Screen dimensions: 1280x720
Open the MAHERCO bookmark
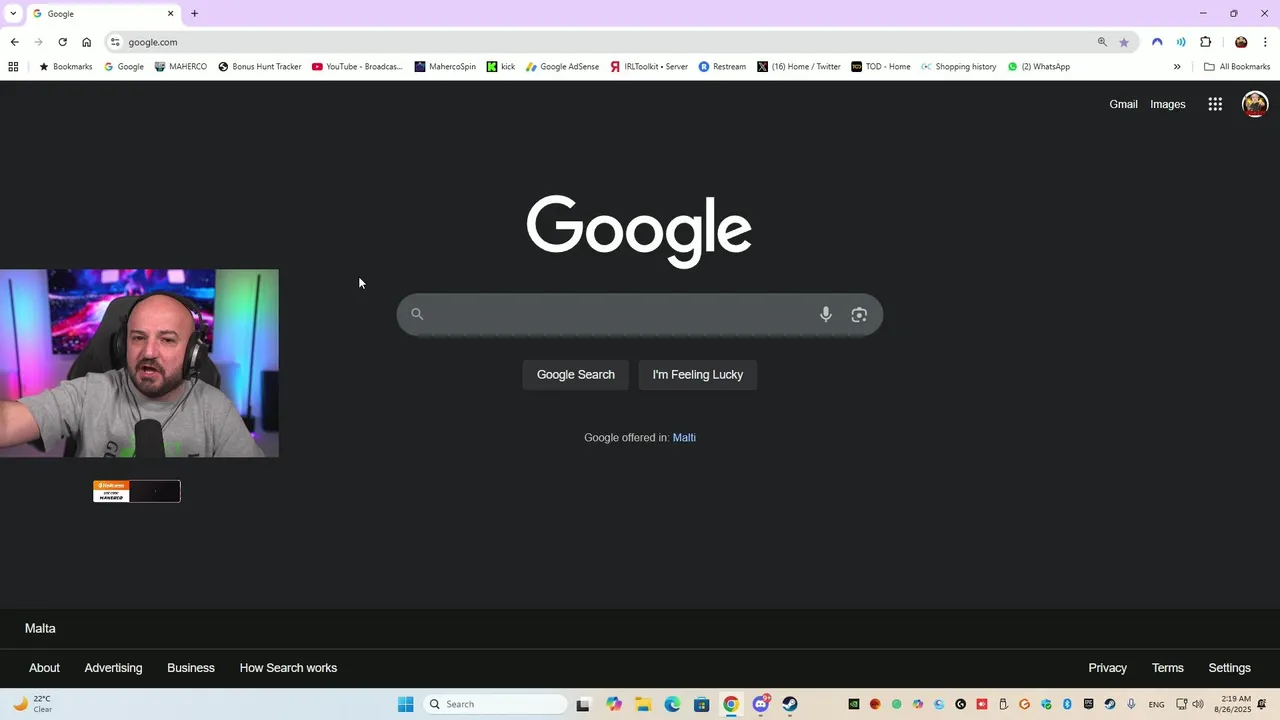[181, 66]
